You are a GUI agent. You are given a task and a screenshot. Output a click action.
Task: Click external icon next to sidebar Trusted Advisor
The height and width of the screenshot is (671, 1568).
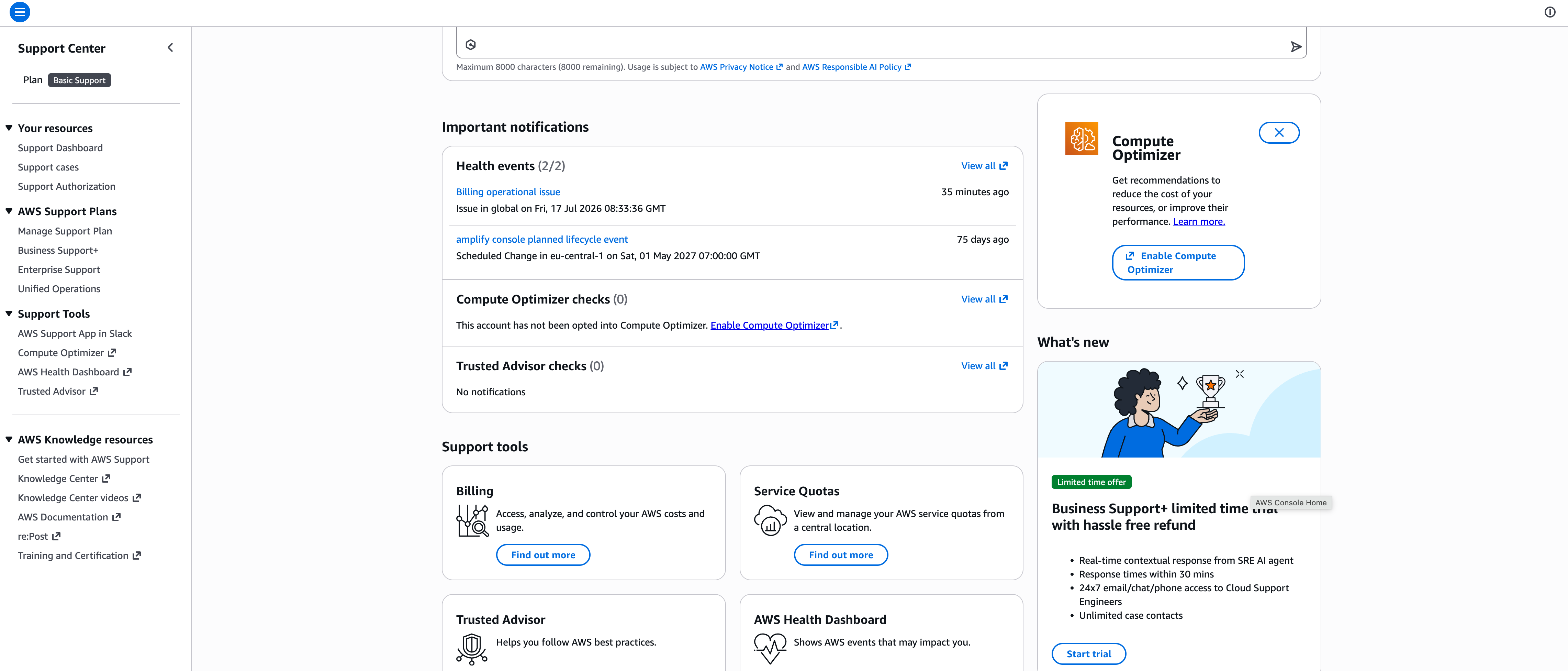point(94,392)
